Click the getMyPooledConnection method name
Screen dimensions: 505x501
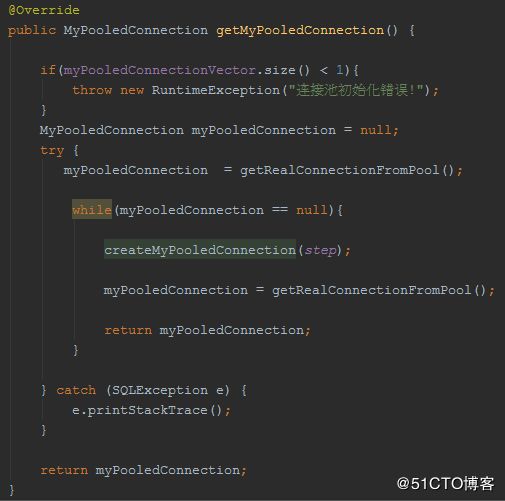(300, 31)
